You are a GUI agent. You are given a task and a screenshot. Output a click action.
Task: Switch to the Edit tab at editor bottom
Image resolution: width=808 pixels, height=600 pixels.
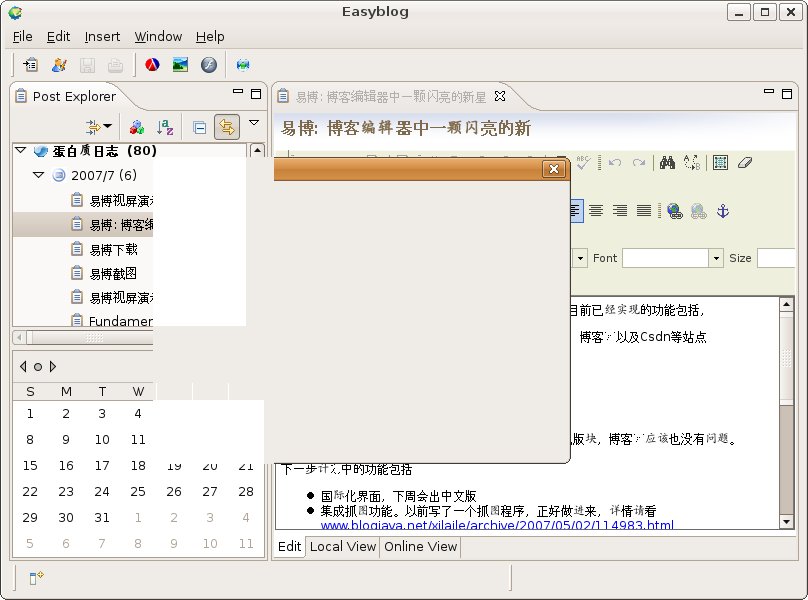point(289,546)
